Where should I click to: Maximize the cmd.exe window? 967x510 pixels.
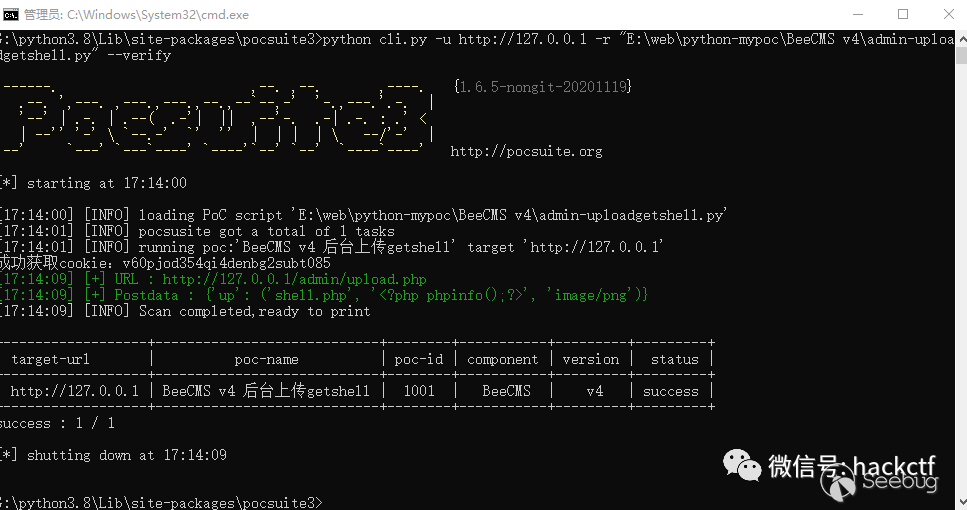[903, 14]
